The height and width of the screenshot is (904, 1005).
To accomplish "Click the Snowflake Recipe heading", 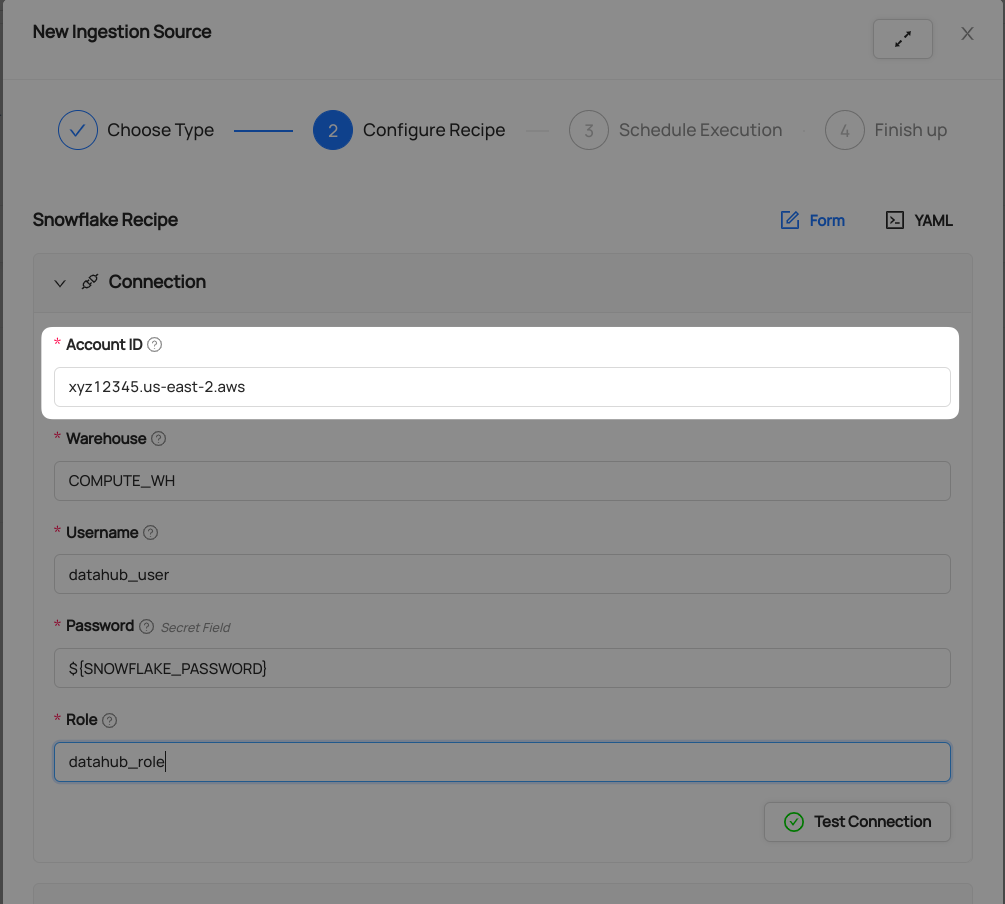I will (105, 220).
